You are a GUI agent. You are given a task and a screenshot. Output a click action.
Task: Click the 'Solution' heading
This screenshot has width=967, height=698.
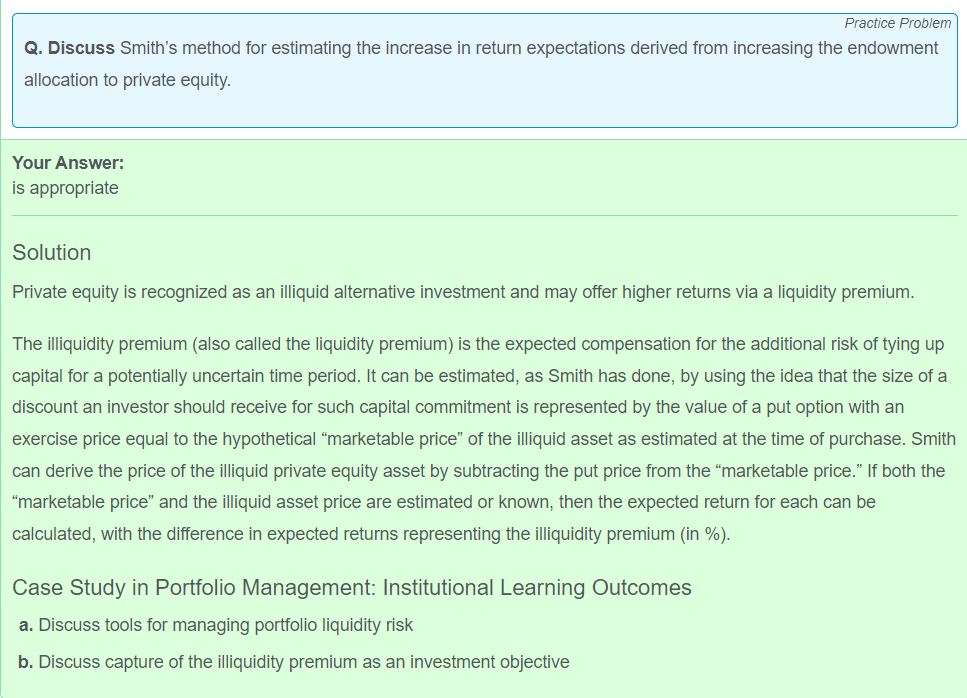52,253
